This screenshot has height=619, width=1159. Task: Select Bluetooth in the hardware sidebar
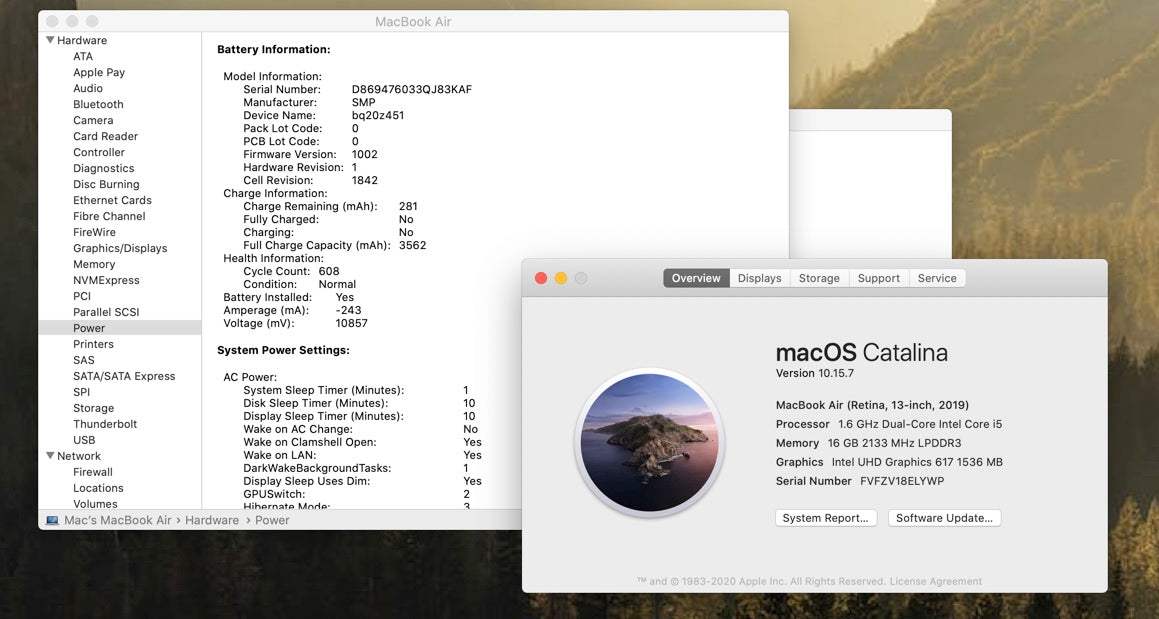tap(98, 104)
